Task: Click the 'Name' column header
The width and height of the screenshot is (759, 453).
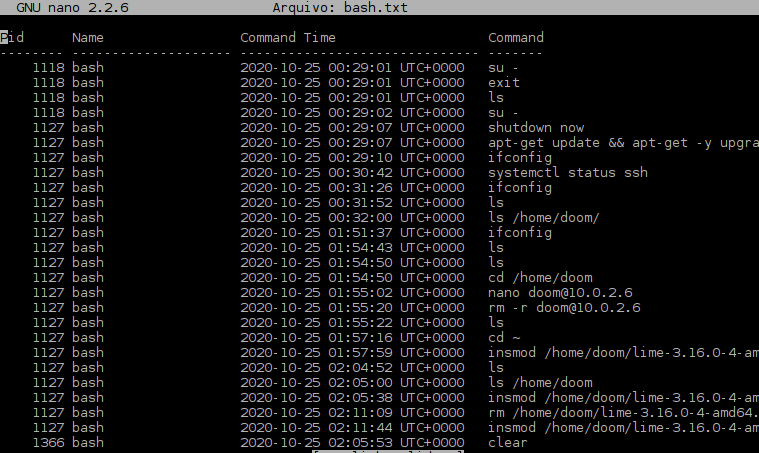Action: pos(88,38)
